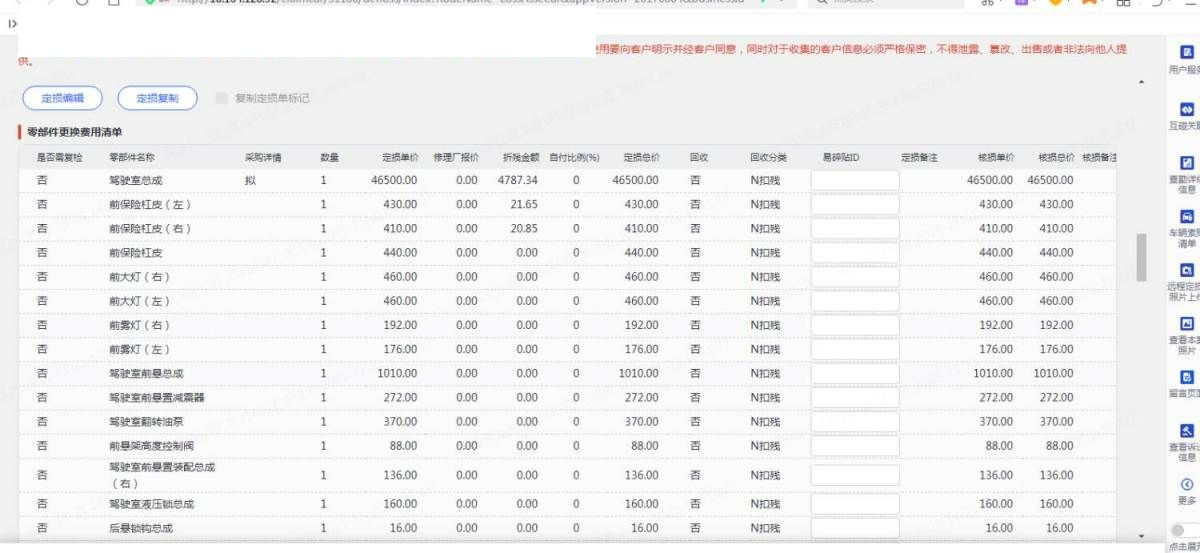Screen dimensions: 1200x553
Task: Click the 定损编辑 button
Action: [x=62, y=98]
